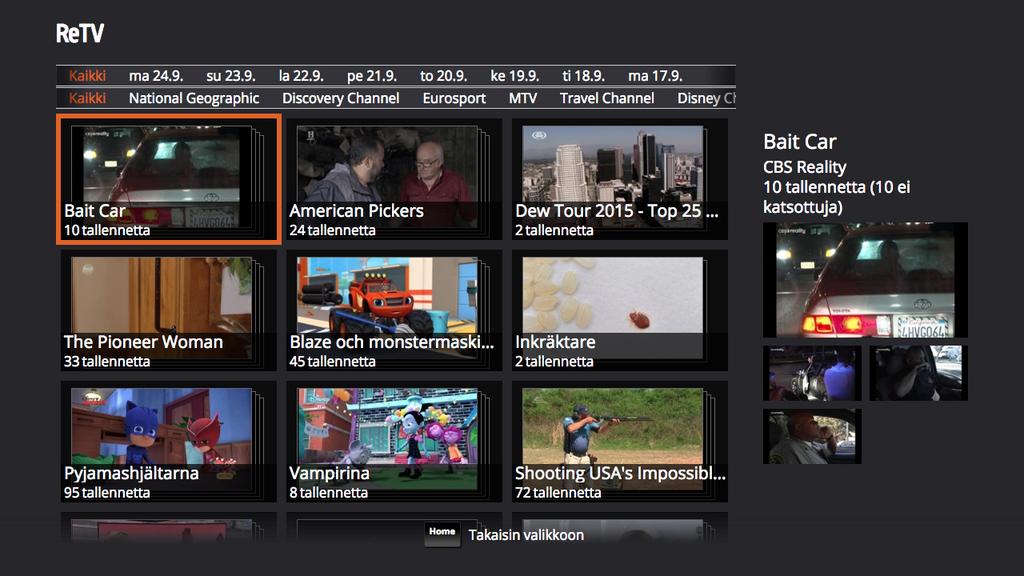Filter by Discovery Channel

click(340, 98)
